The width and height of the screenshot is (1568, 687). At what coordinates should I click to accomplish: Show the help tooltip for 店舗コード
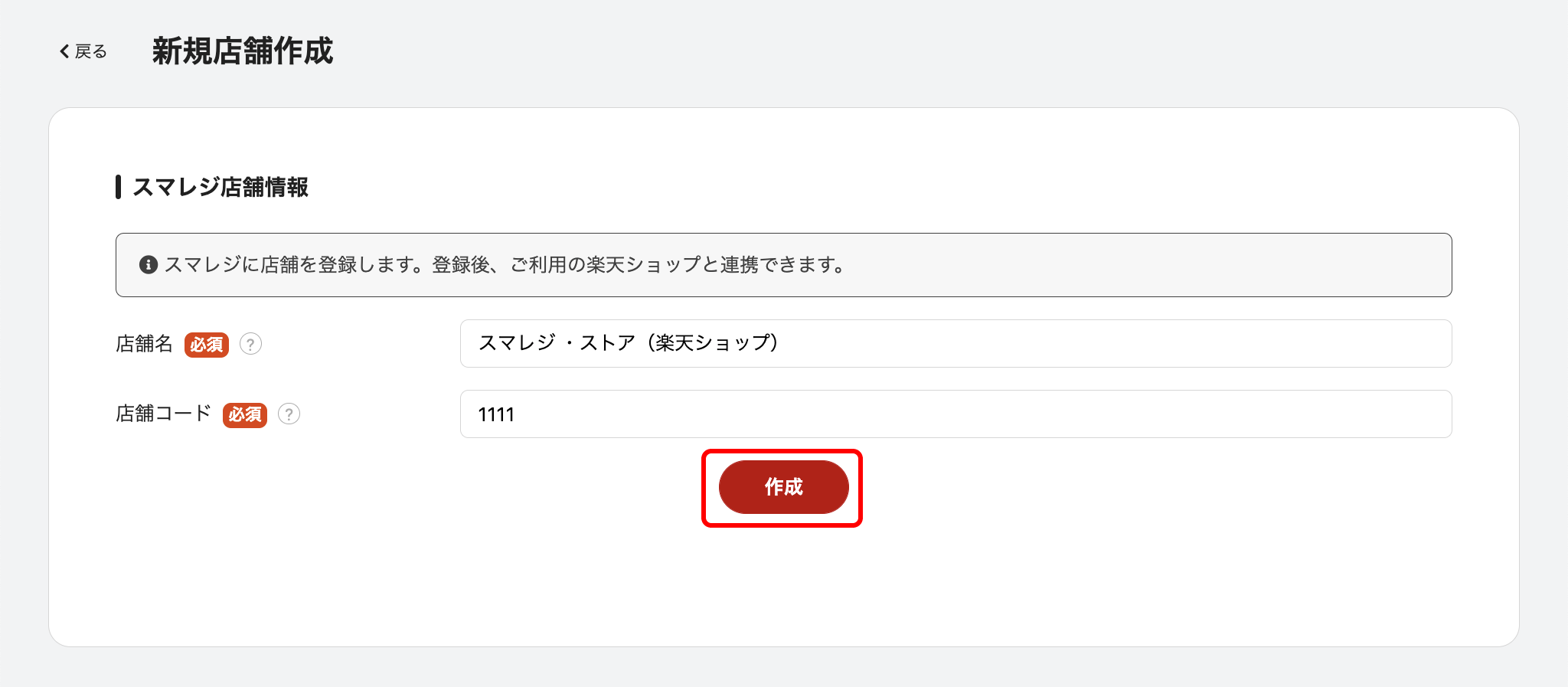point(289,414)
